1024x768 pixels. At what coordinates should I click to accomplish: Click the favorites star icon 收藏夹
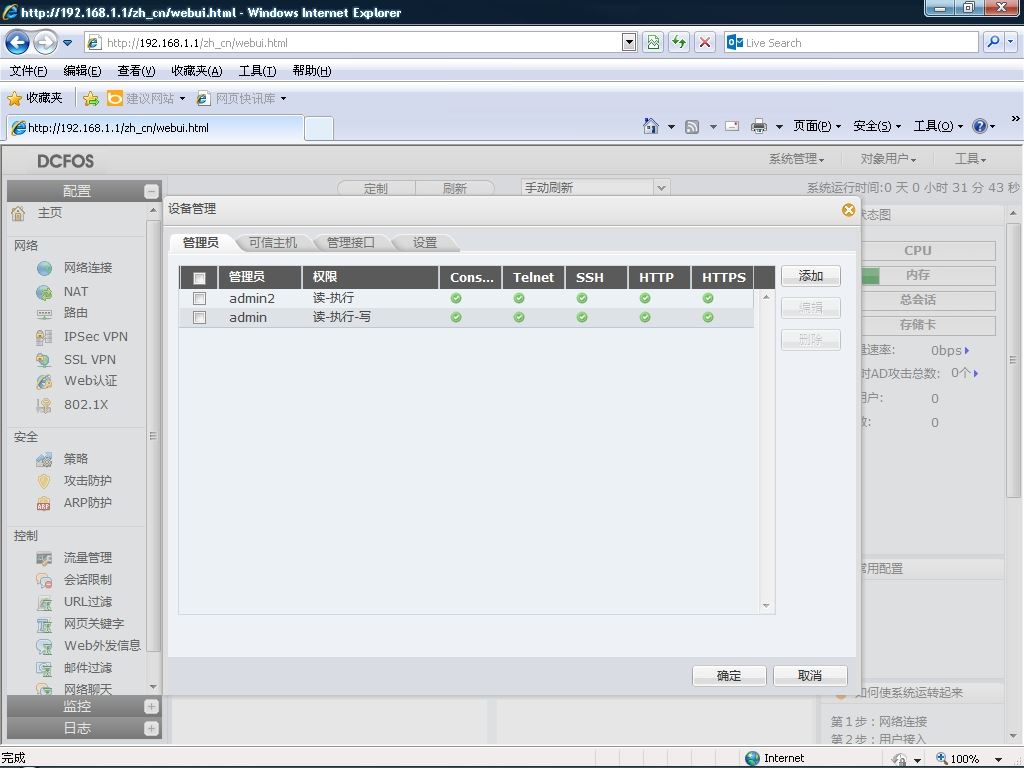click(35, 98)
